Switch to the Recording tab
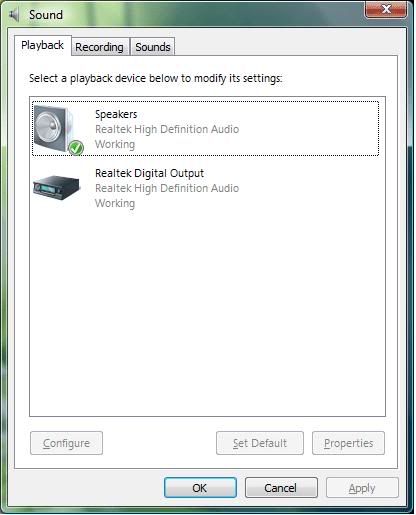The height and width of the screenshot is (515, 416). 99,47
